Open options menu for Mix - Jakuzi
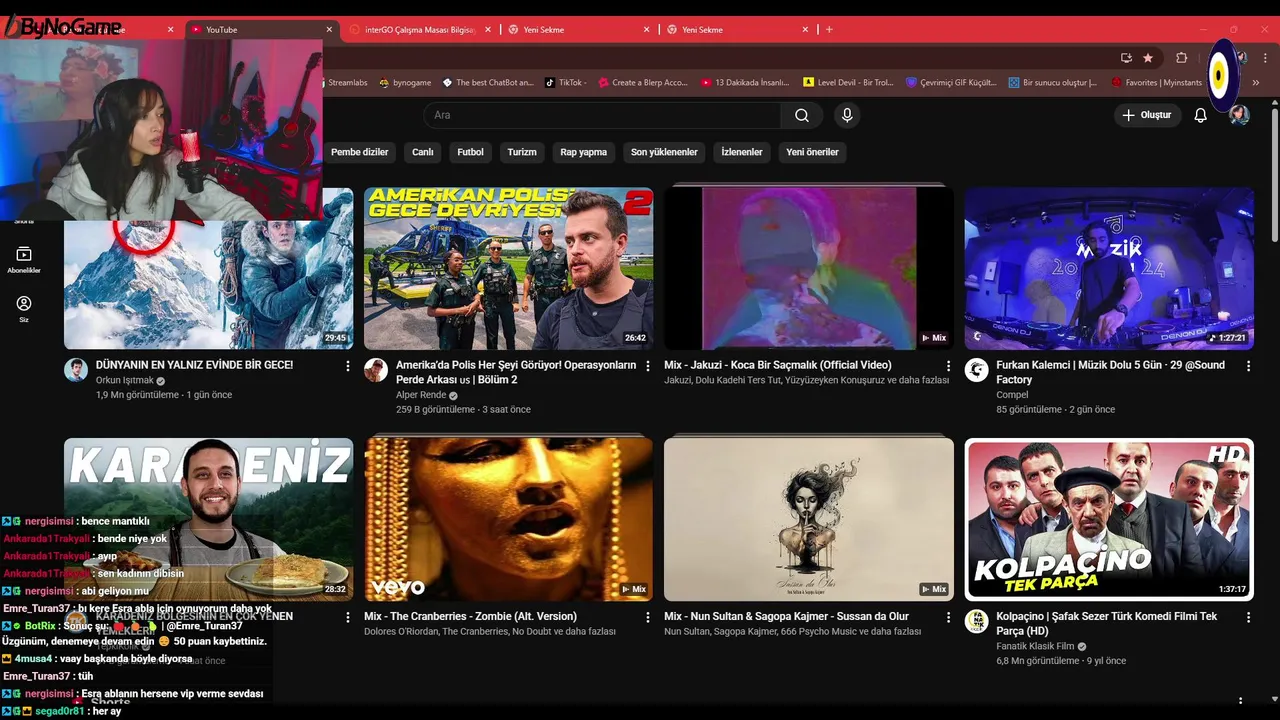This screenshot has width=1280, height=720. pyautogui.click(x=948, y=367)
